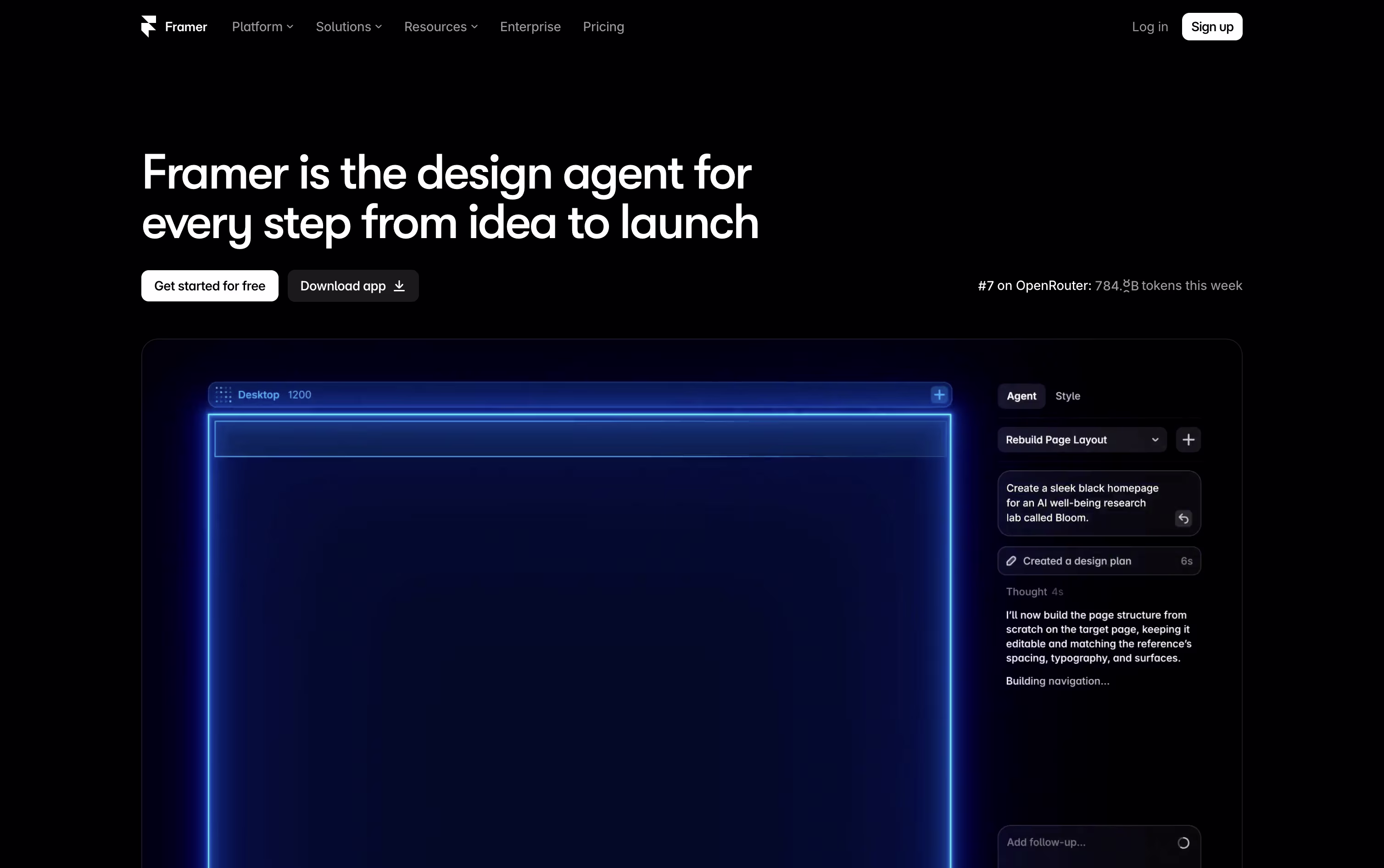Viewport: 1384px width, 868px height.
Task: Click the Framer logo icon
Action: pyautogui.click(x=149, y=27)
